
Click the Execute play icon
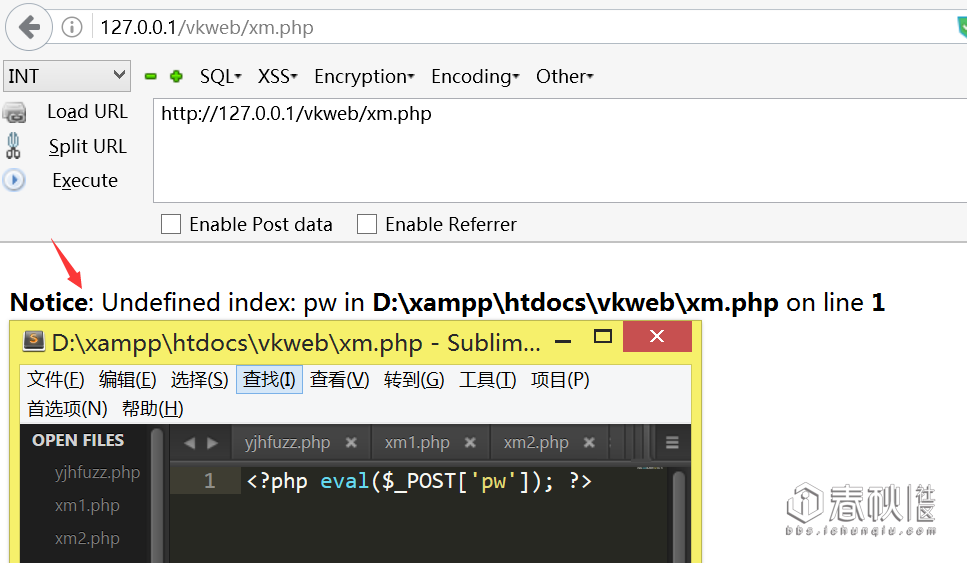14,181
